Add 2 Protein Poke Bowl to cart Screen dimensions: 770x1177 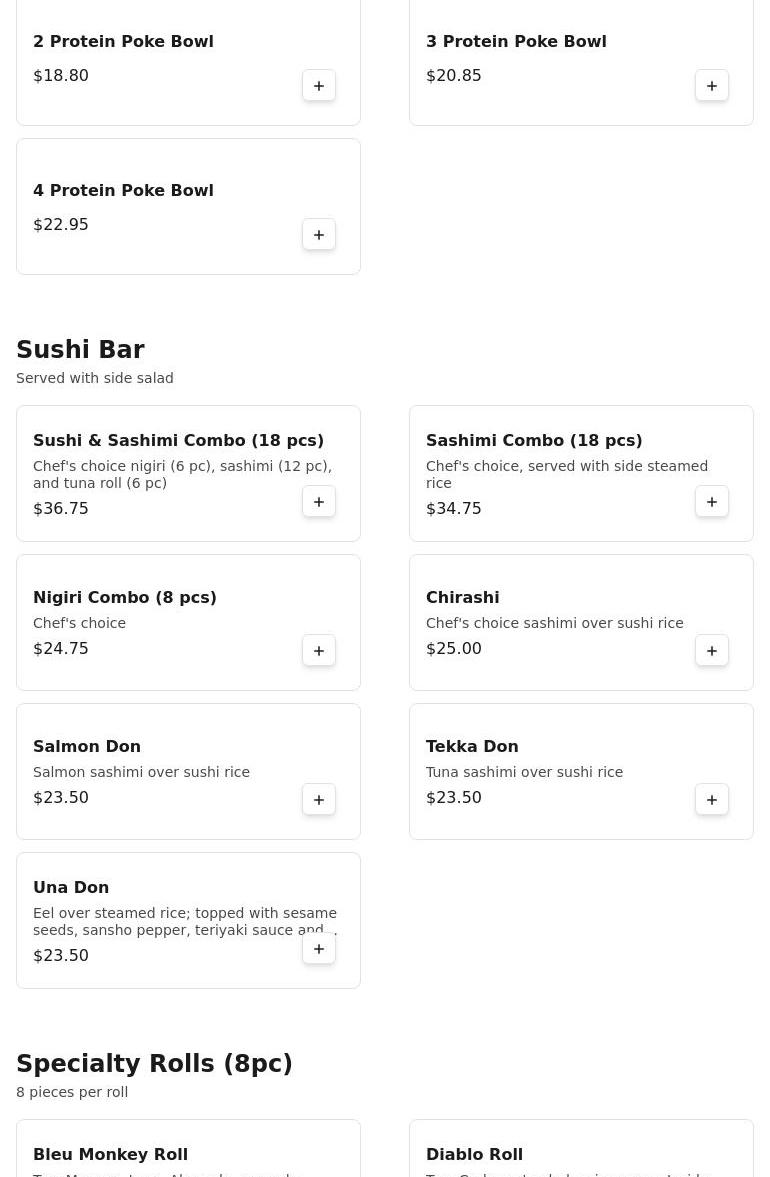coord(319,86)
